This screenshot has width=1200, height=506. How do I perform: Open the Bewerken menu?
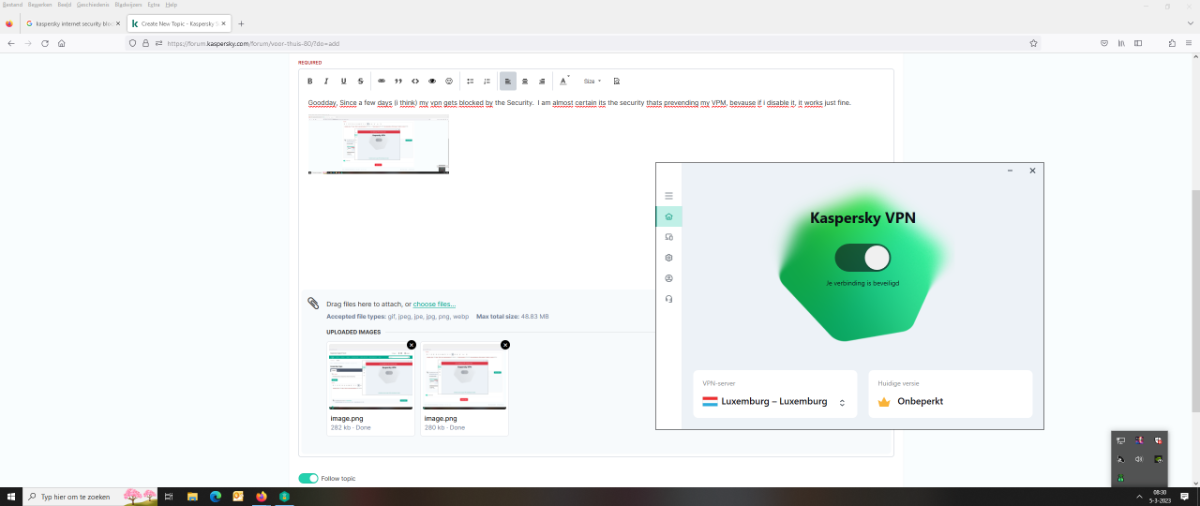point(40,4)
